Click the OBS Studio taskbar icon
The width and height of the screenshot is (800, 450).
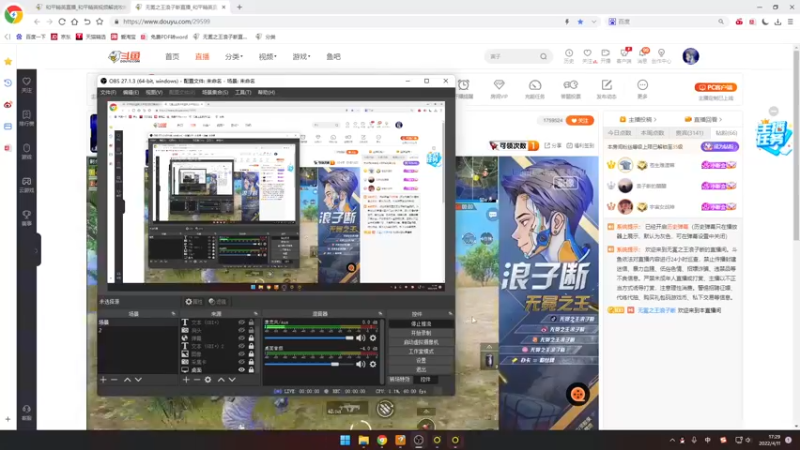click(418, 440)
